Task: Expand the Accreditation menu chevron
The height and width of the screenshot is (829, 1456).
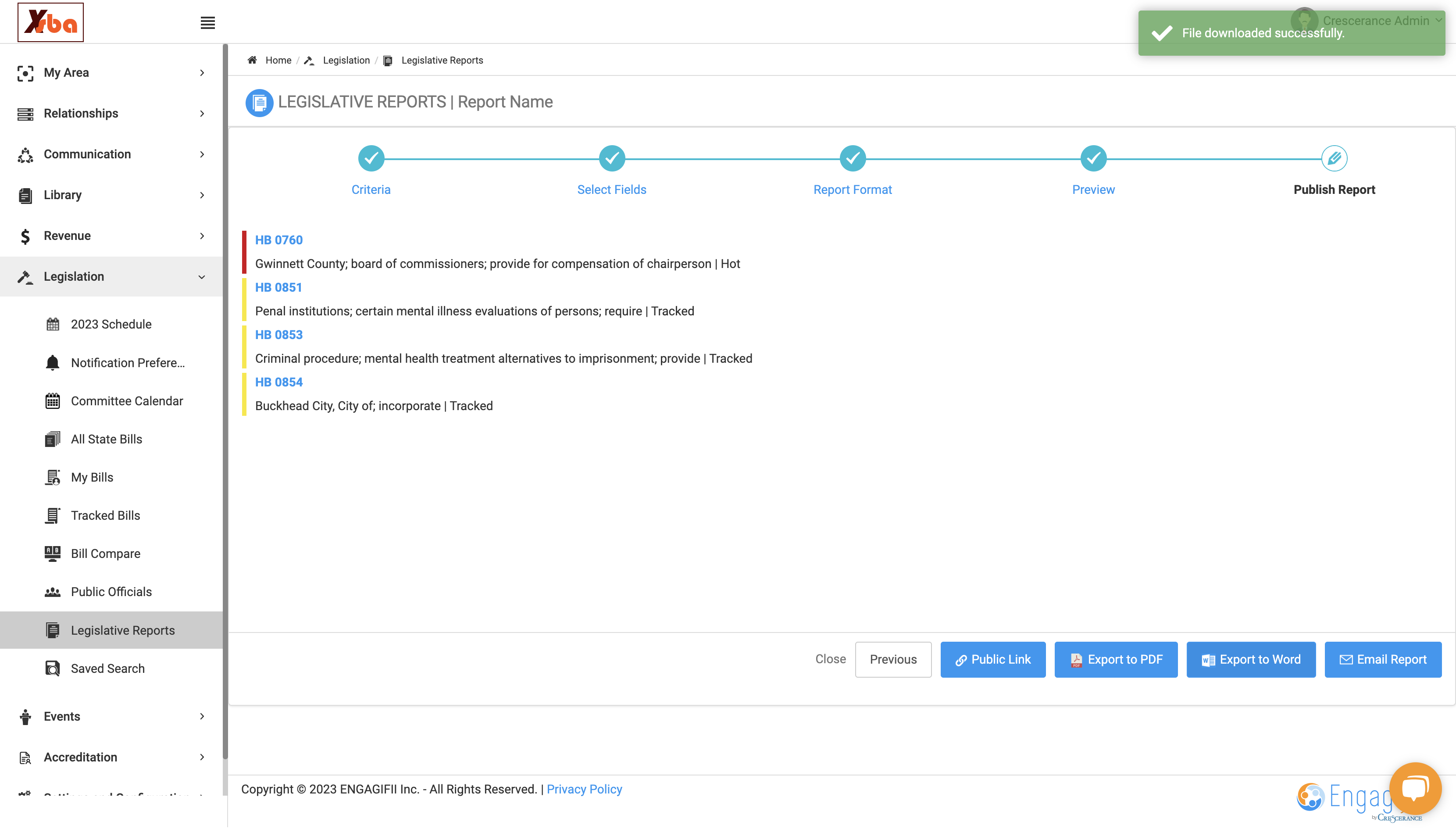Action: coord(202,757)
